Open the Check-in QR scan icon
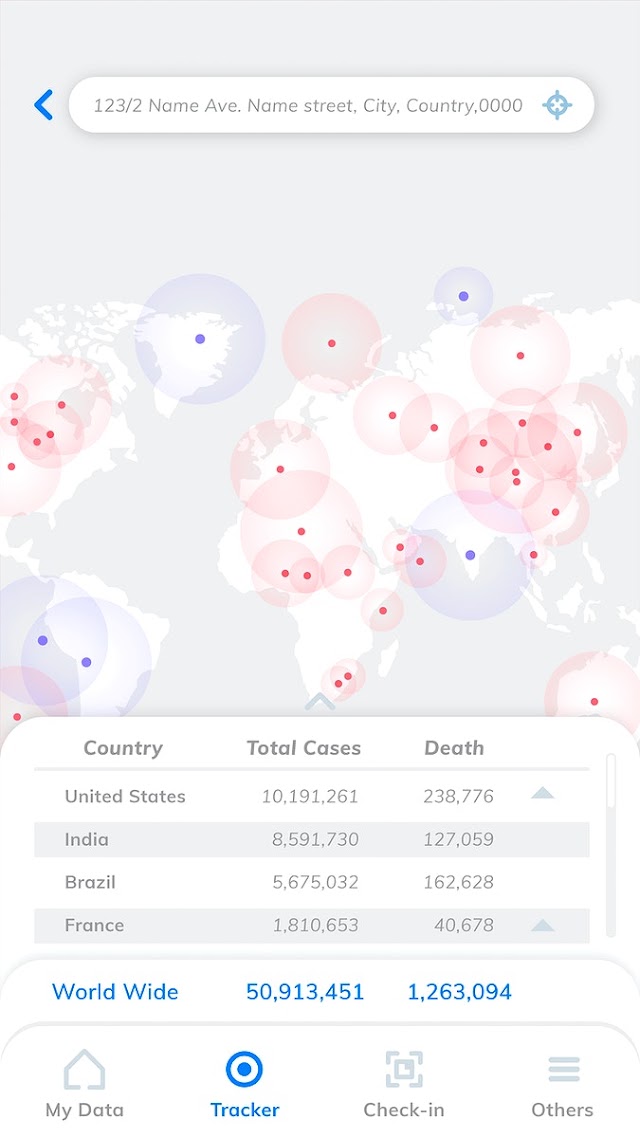This screenshot has height=1138, width=640. (404, 1069)
